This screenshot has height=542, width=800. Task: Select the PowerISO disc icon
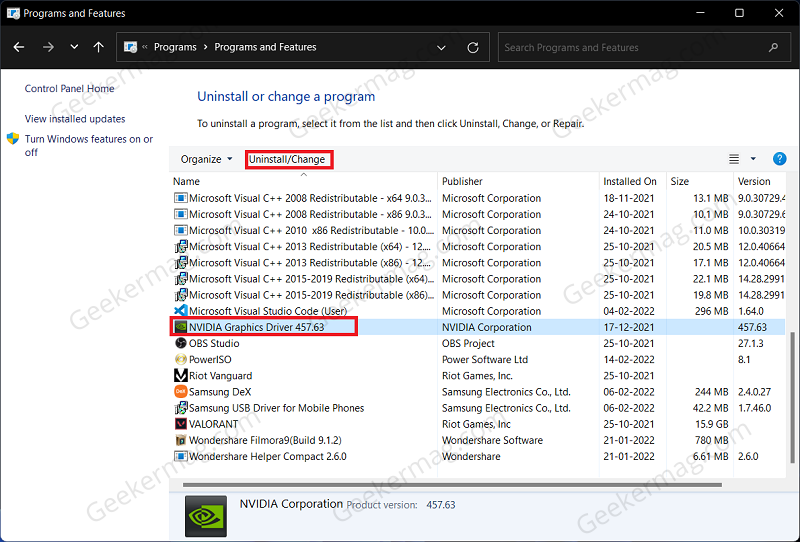click(x=181, y=359)
